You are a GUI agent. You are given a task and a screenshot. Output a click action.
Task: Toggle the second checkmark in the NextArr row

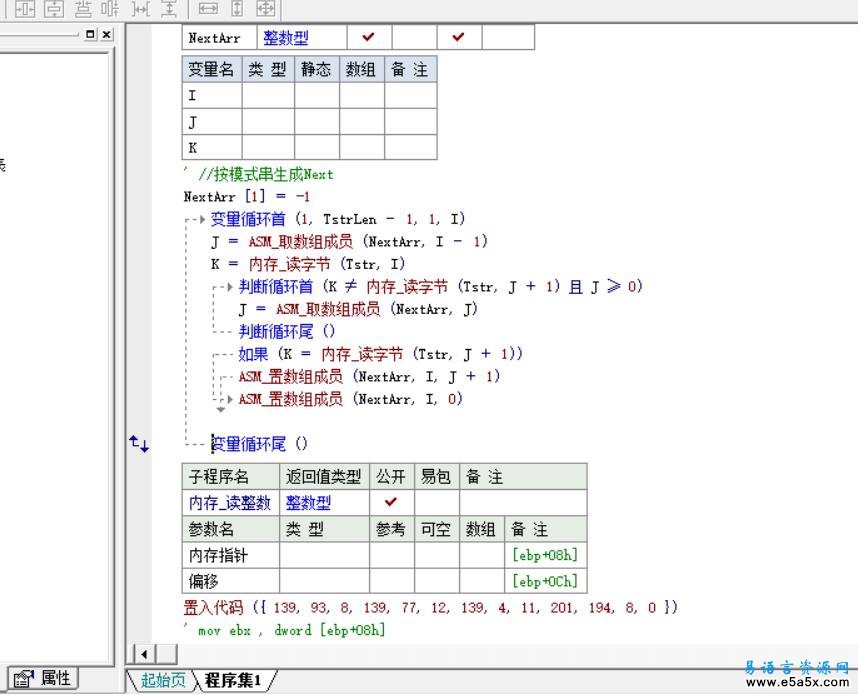[x=459, y=37]
